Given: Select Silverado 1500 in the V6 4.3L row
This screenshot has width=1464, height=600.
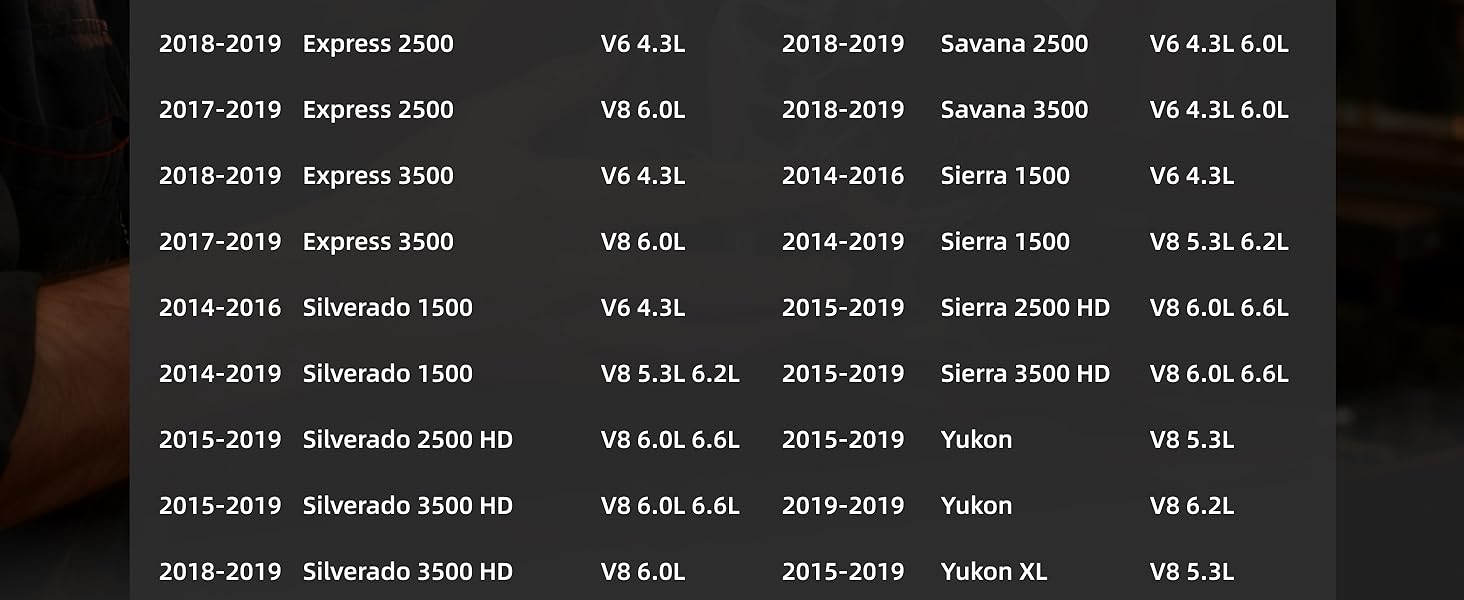Looking at the screenshot, I should click(x=387, y=308).
